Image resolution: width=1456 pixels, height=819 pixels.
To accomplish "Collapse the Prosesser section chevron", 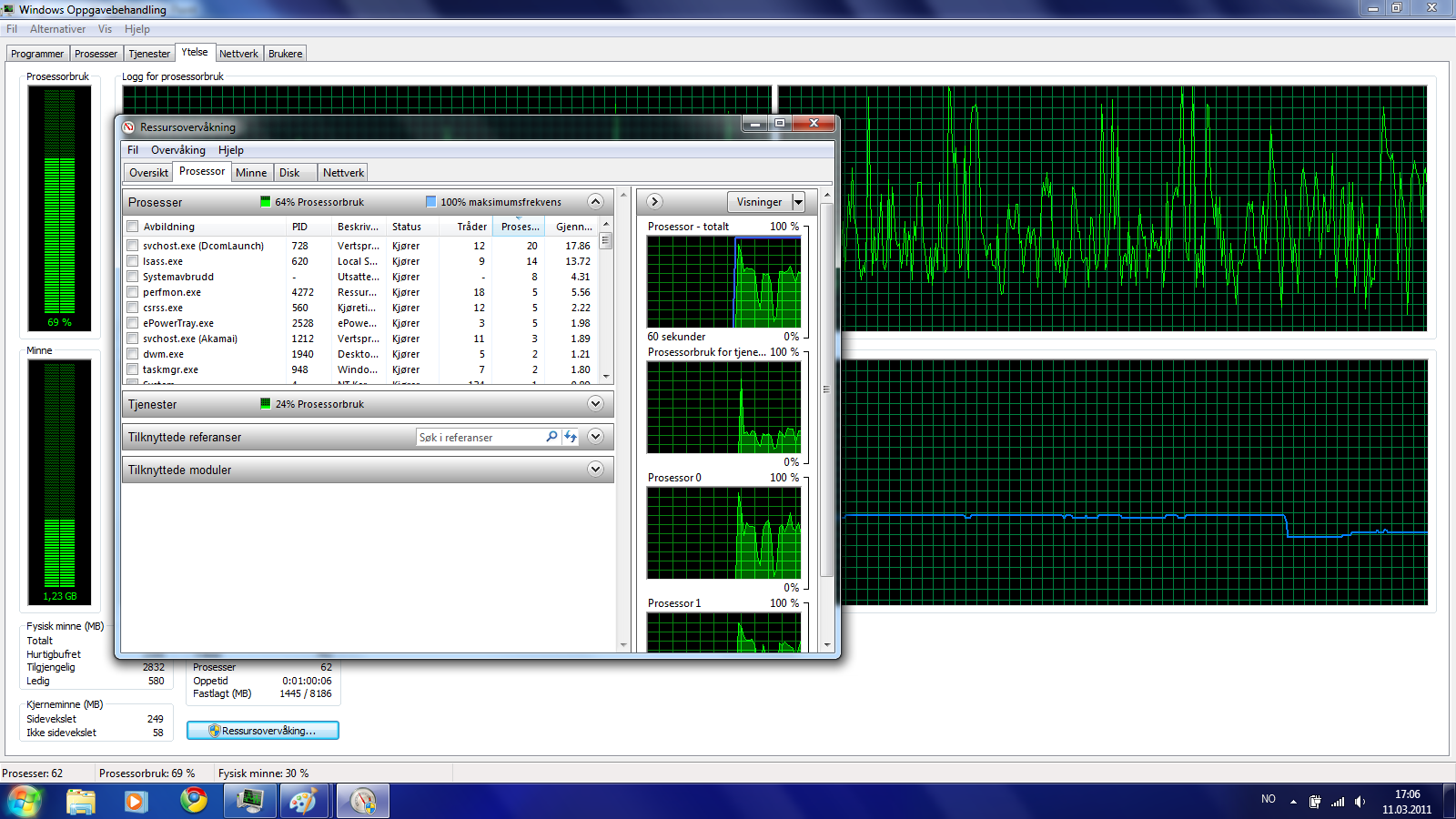I will (x=595, y=201).
